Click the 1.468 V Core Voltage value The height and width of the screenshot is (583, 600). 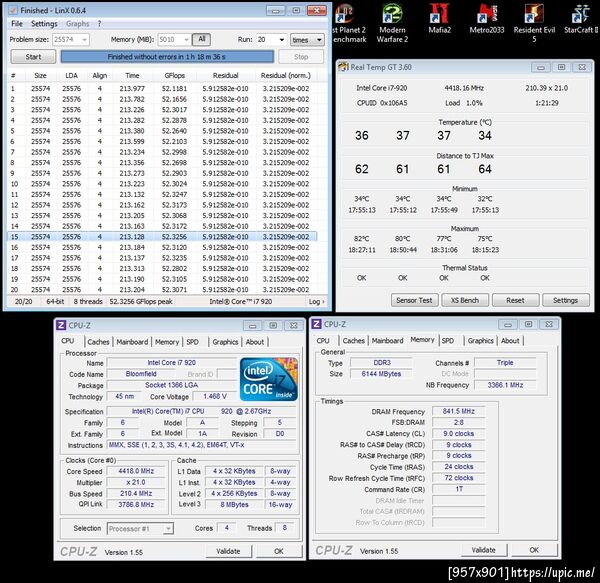(215, 396)
